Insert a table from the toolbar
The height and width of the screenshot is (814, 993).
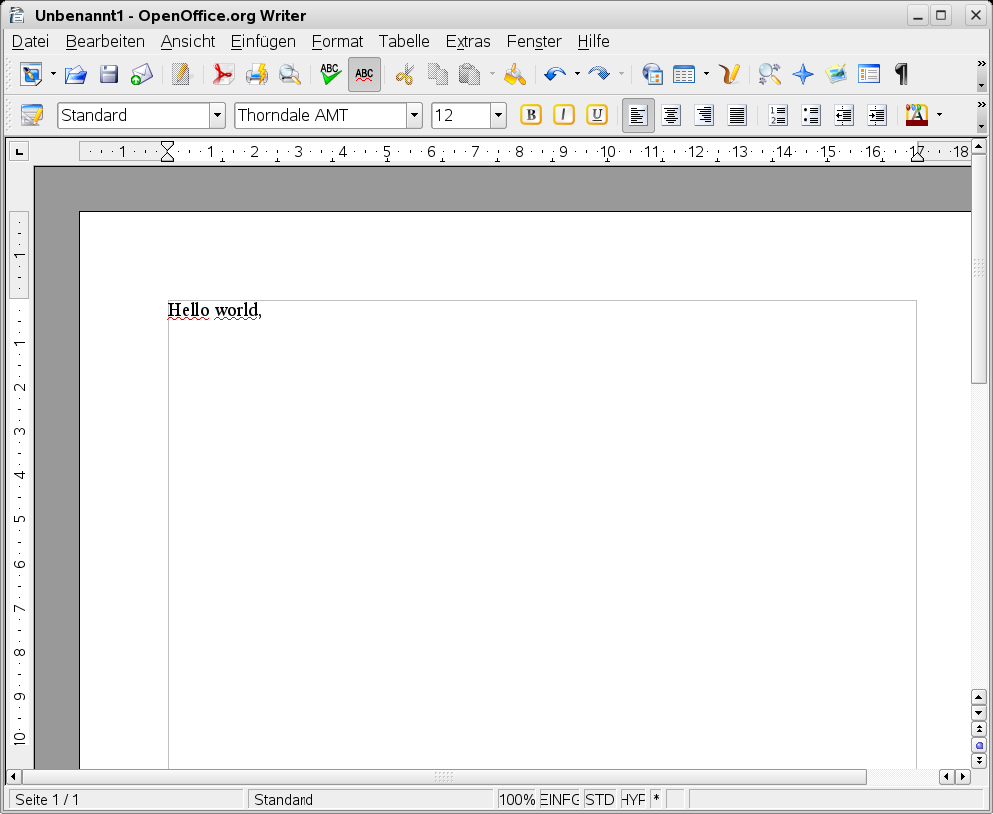tap(685, 74)
